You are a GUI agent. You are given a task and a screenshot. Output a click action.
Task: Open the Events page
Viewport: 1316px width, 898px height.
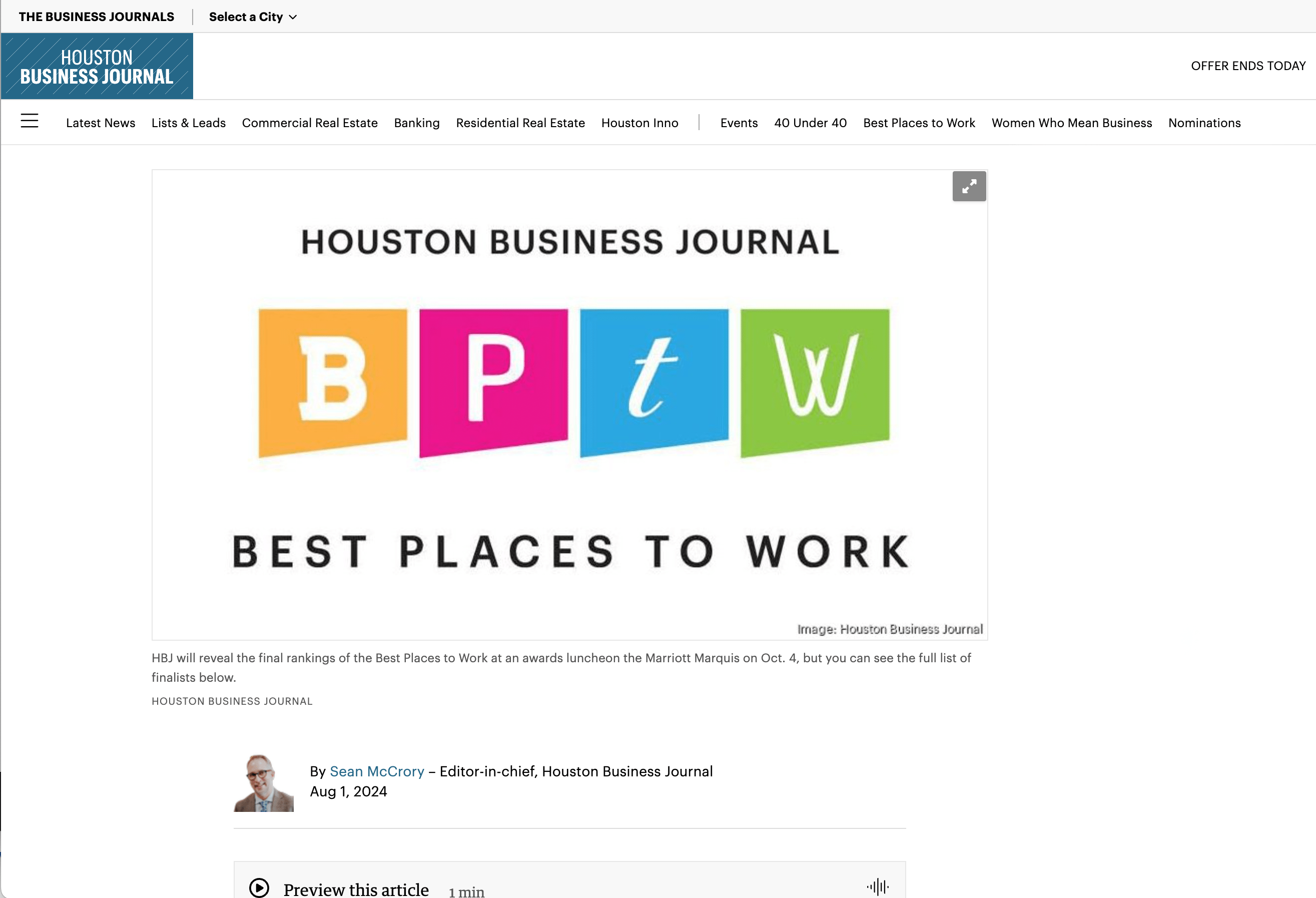[739, 123]
